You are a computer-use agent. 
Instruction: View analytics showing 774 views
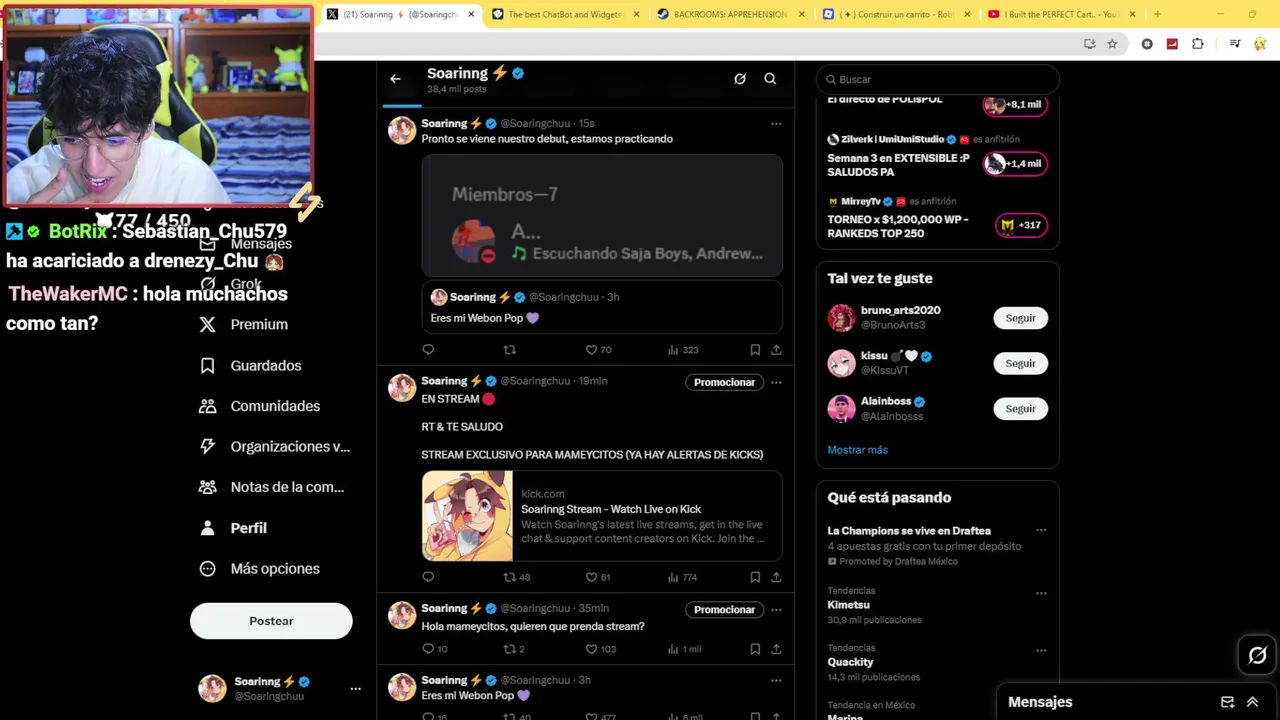coord(683,577)
